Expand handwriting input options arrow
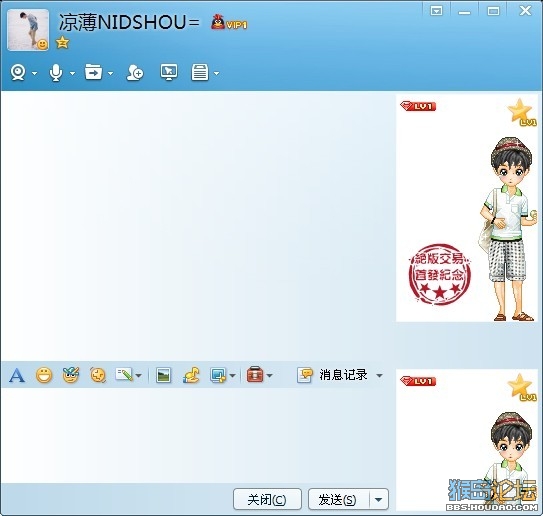 click(x=139, y=375)
